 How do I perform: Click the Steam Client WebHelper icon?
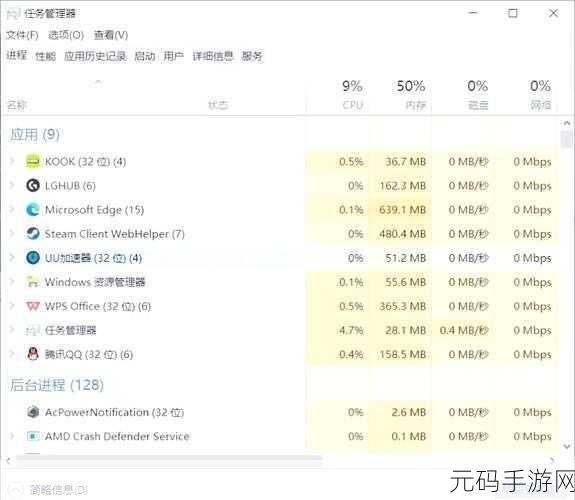coord(33,234)
